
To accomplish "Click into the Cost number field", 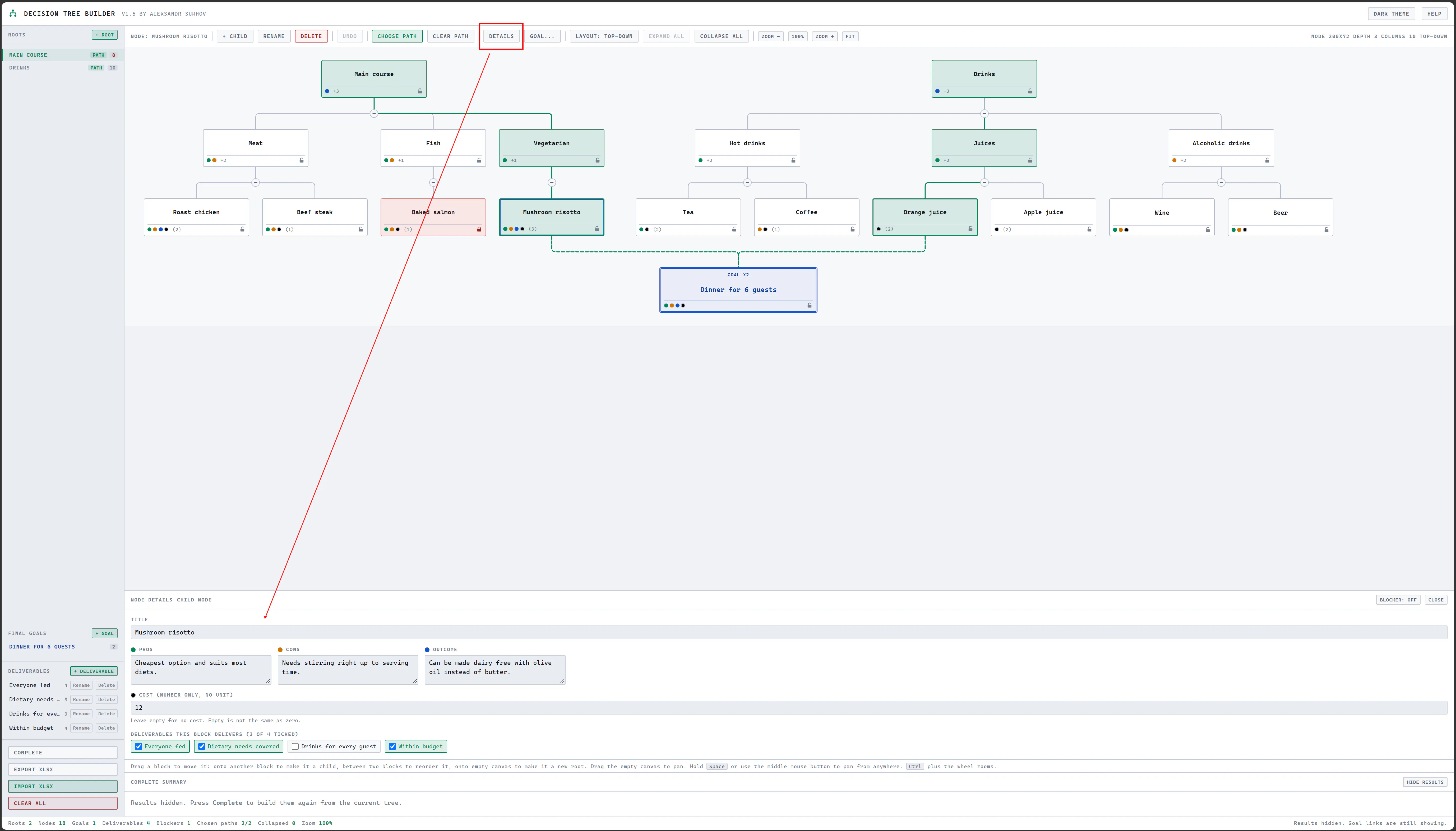I will 789,708.
